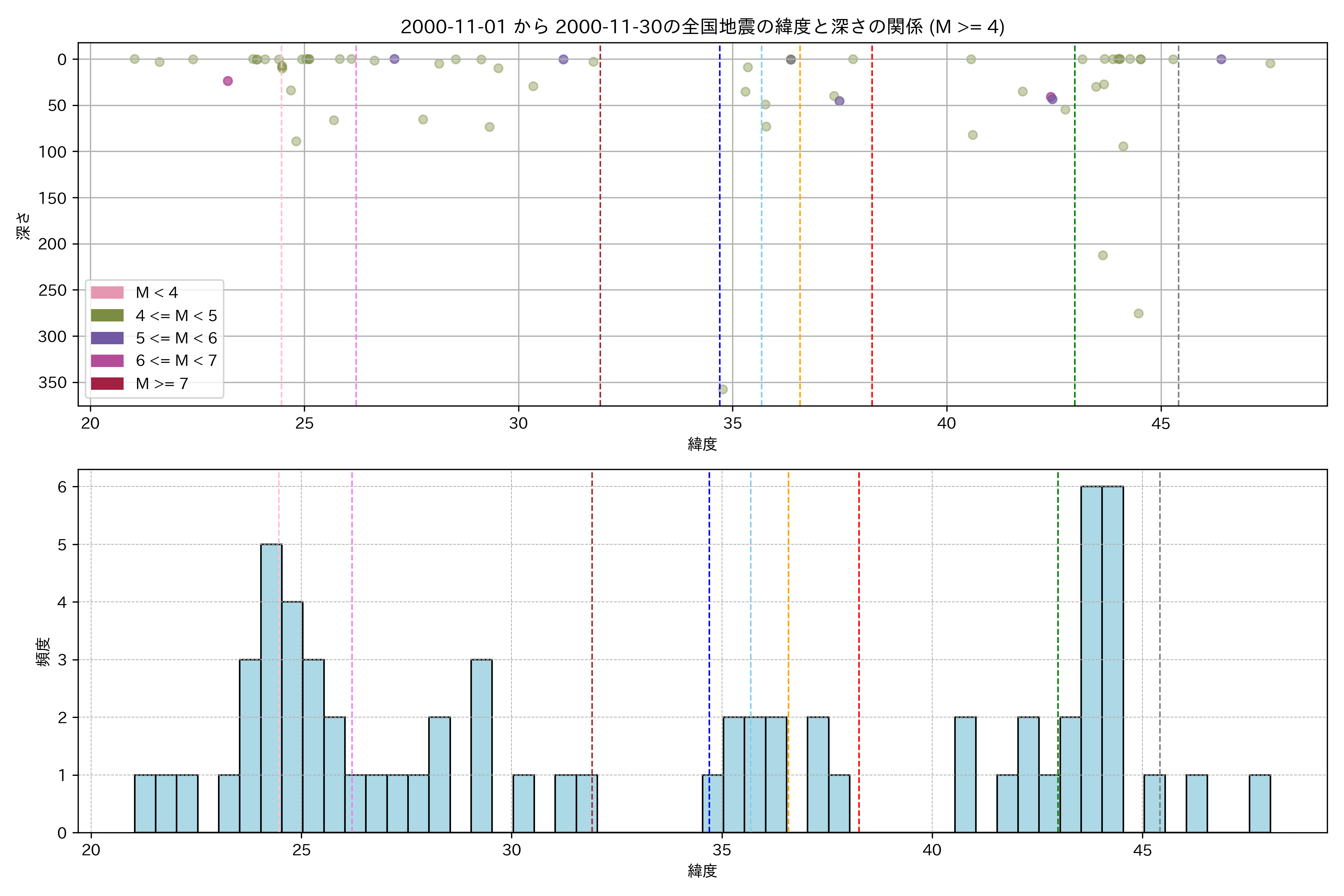Click the '6' tick on frequency axis
This screenshot has height=896, width=1344.
coord(62,487)
